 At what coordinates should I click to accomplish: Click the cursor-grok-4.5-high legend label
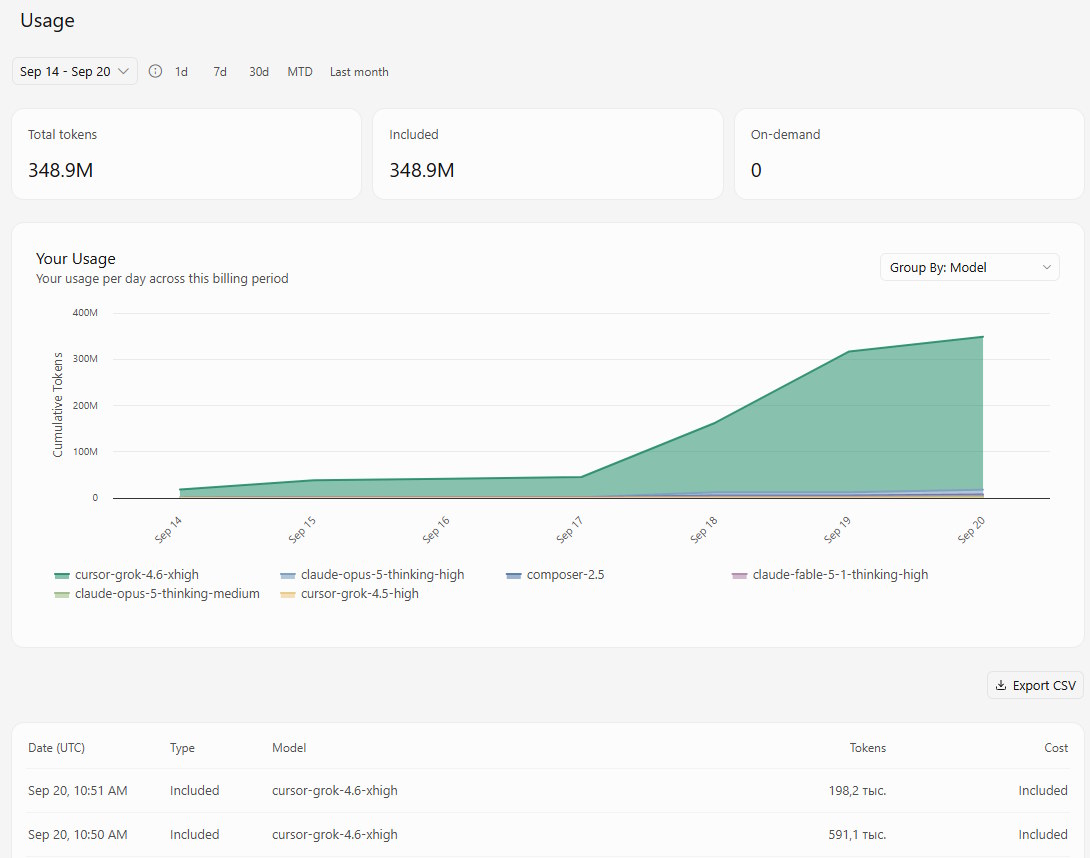coord(359,594)
